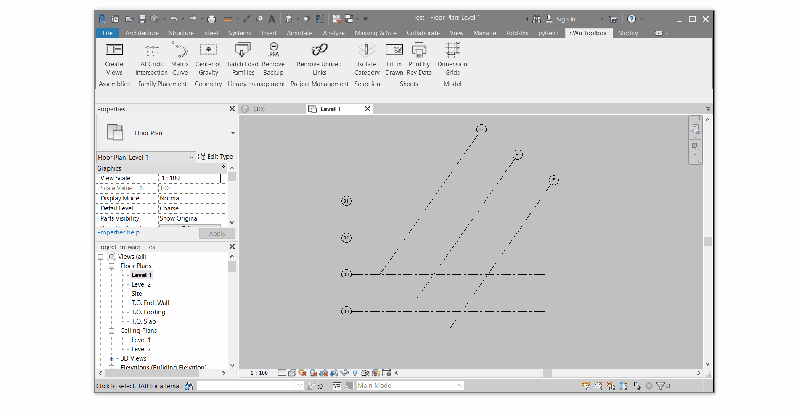This screenshot has width=800, height=414.
Task: Open the Center of Gravity tool
Action: (208, 59)
